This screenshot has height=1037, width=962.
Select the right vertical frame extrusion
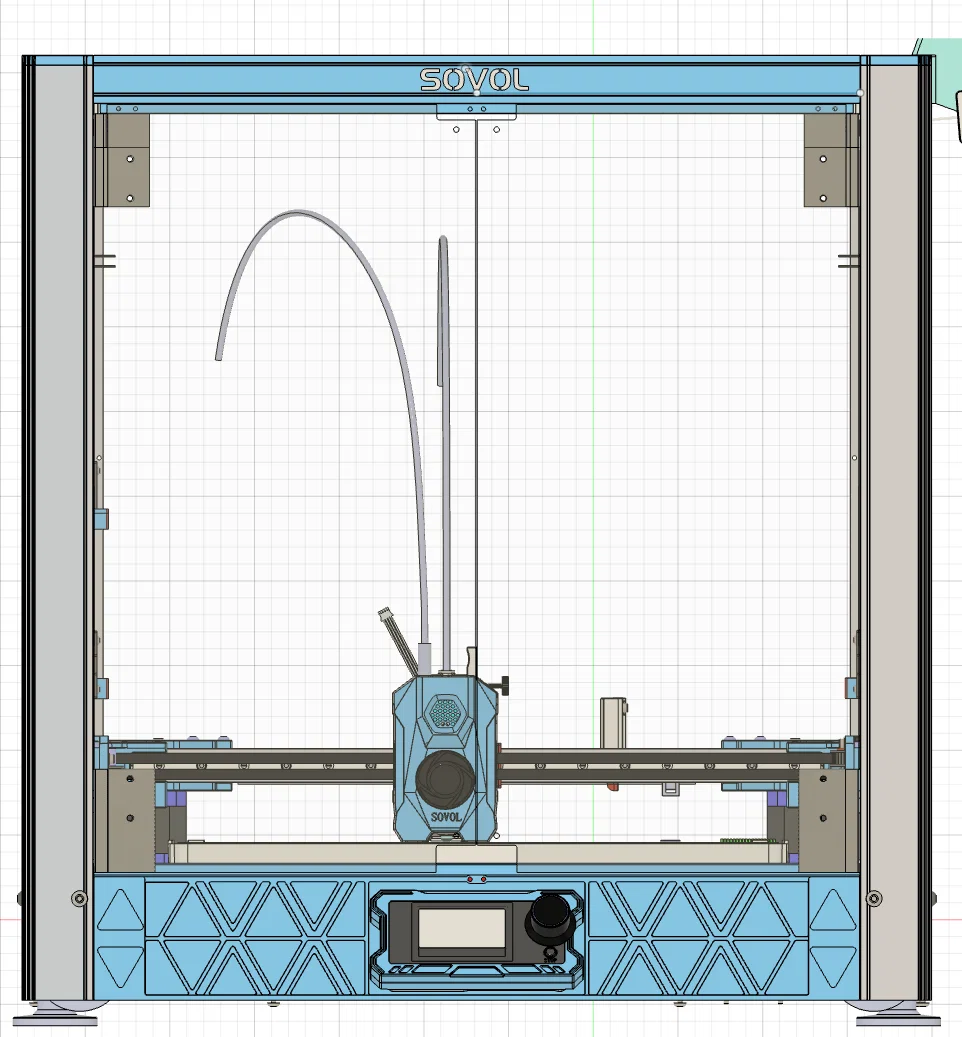pos(896,529)
